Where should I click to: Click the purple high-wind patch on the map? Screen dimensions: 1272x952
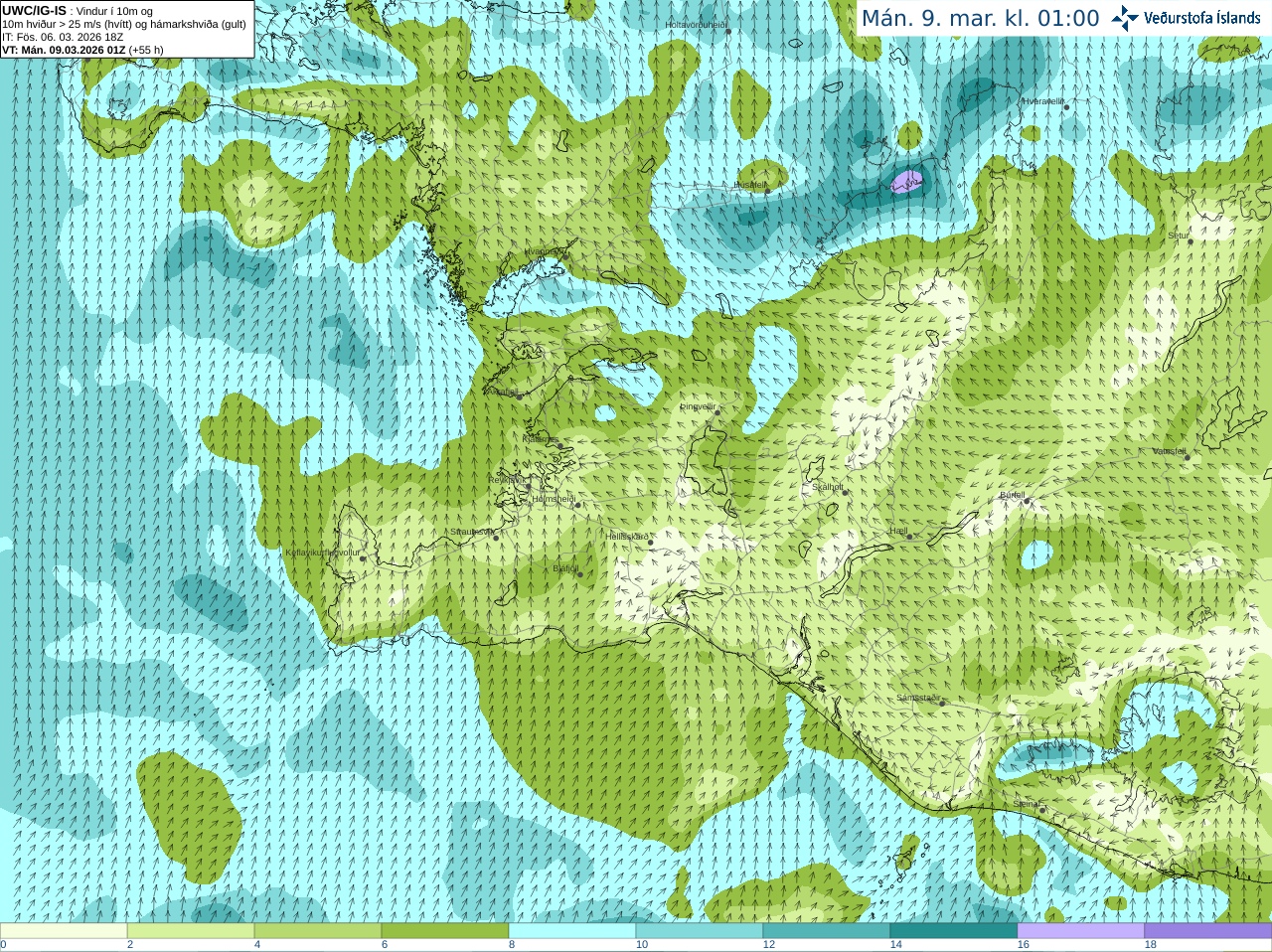906,181
